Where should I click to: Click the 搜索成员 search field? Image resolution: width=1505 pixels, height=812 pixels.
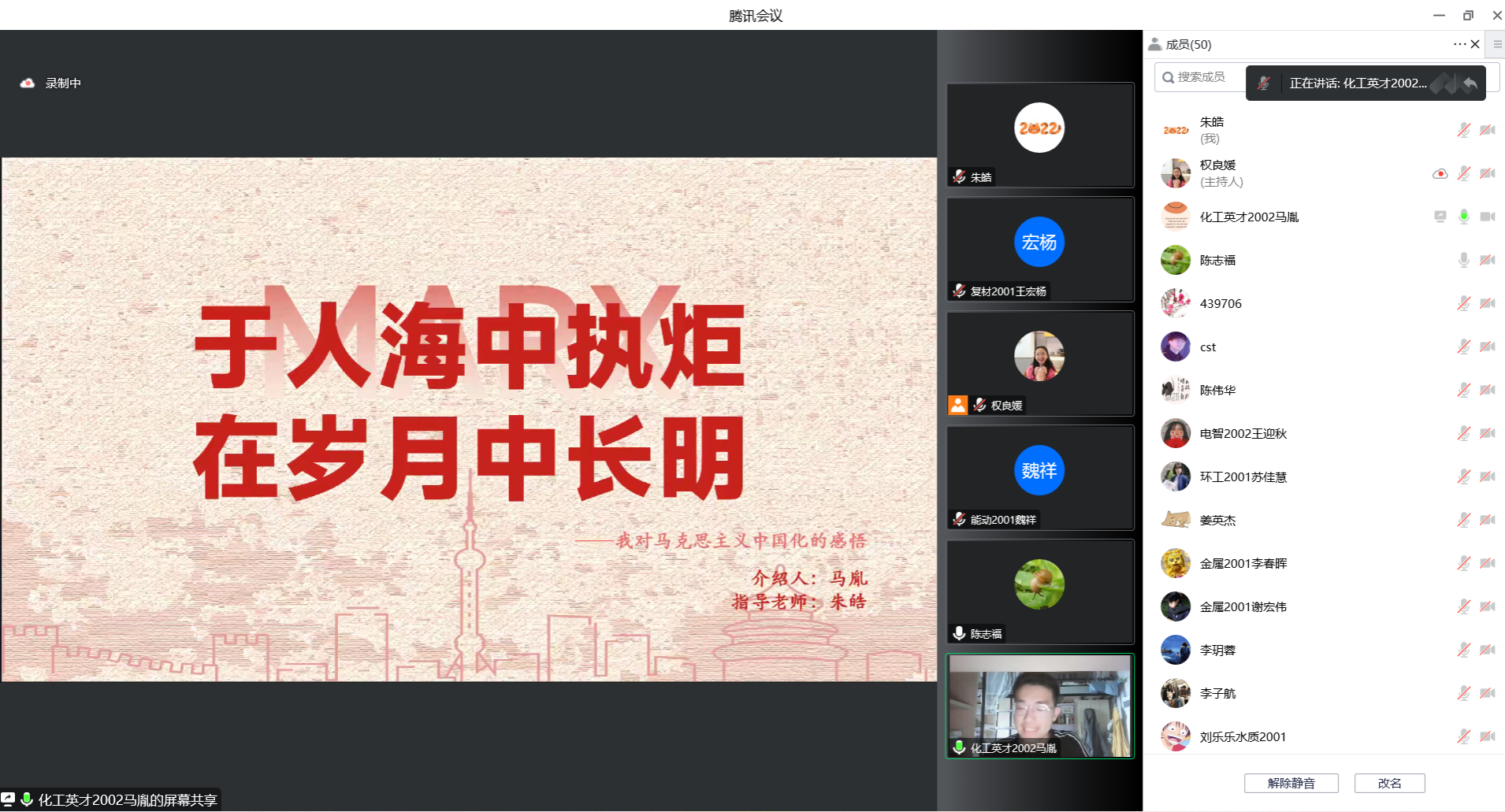1200,77
